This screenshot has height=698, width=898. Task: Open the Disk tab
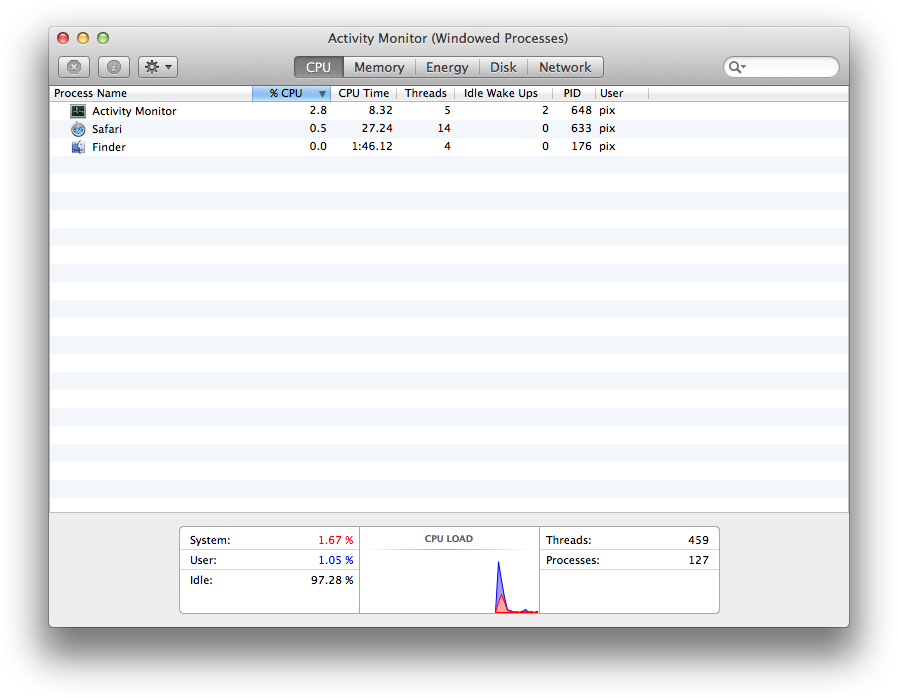tap(503, 67)
